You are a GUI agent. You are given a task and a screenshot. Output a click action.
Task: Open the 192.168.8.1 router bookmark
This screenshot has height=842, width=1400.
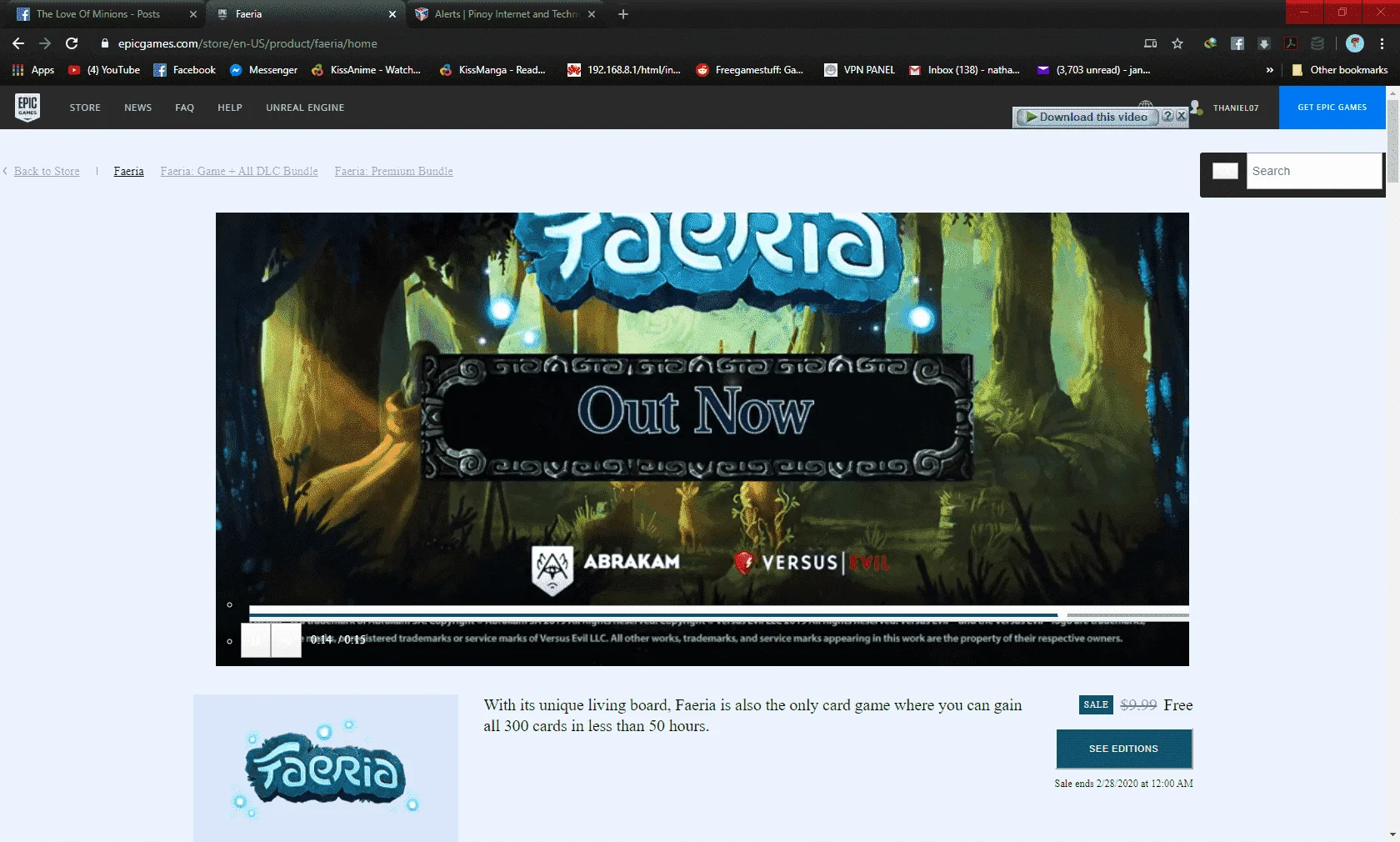click(x=624, y=70)
